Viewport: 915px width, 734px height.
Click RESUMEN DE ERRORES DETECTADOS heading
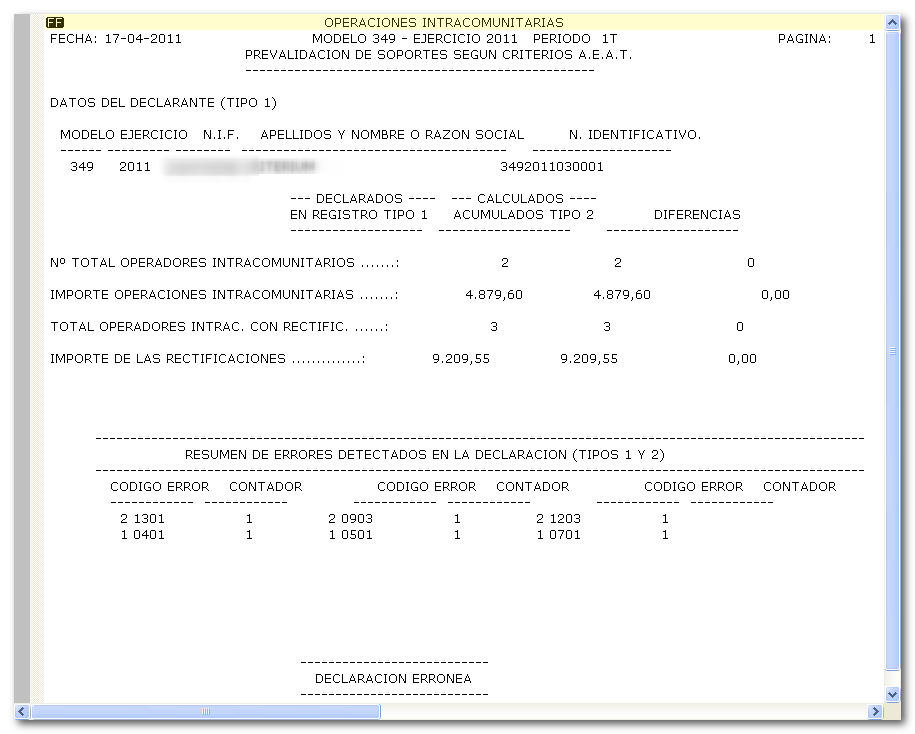(x=425, y=455)
